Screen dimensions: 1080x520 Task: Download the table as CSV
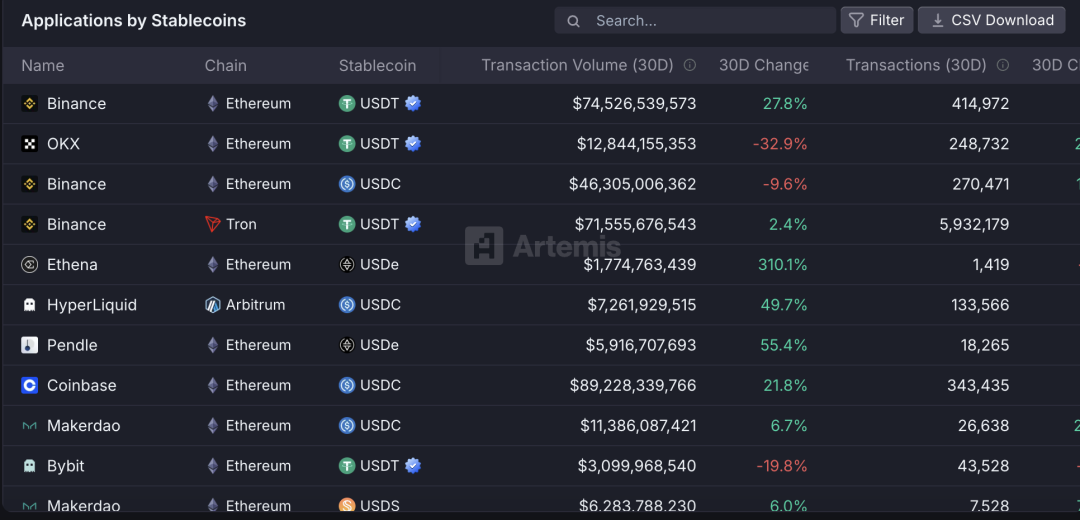991,20
